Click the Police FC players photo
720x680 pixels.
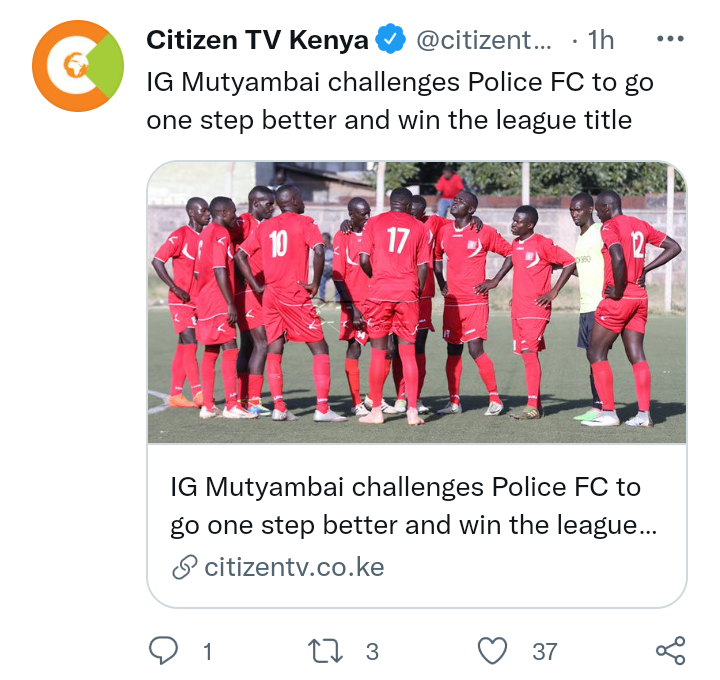(416, 302)
